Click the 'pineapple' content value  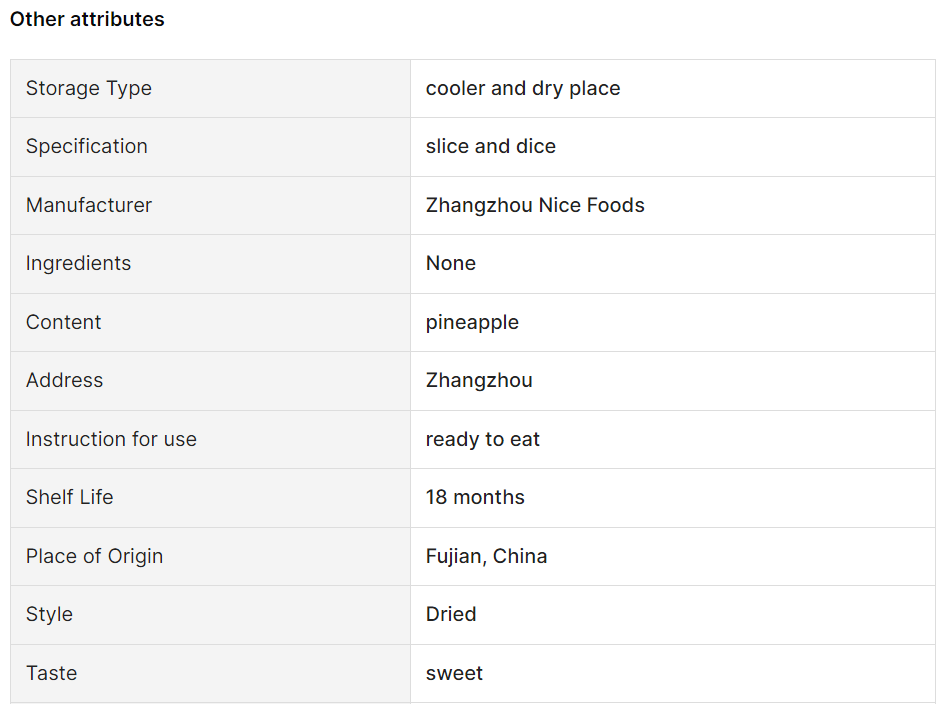[x=472, y=323]
